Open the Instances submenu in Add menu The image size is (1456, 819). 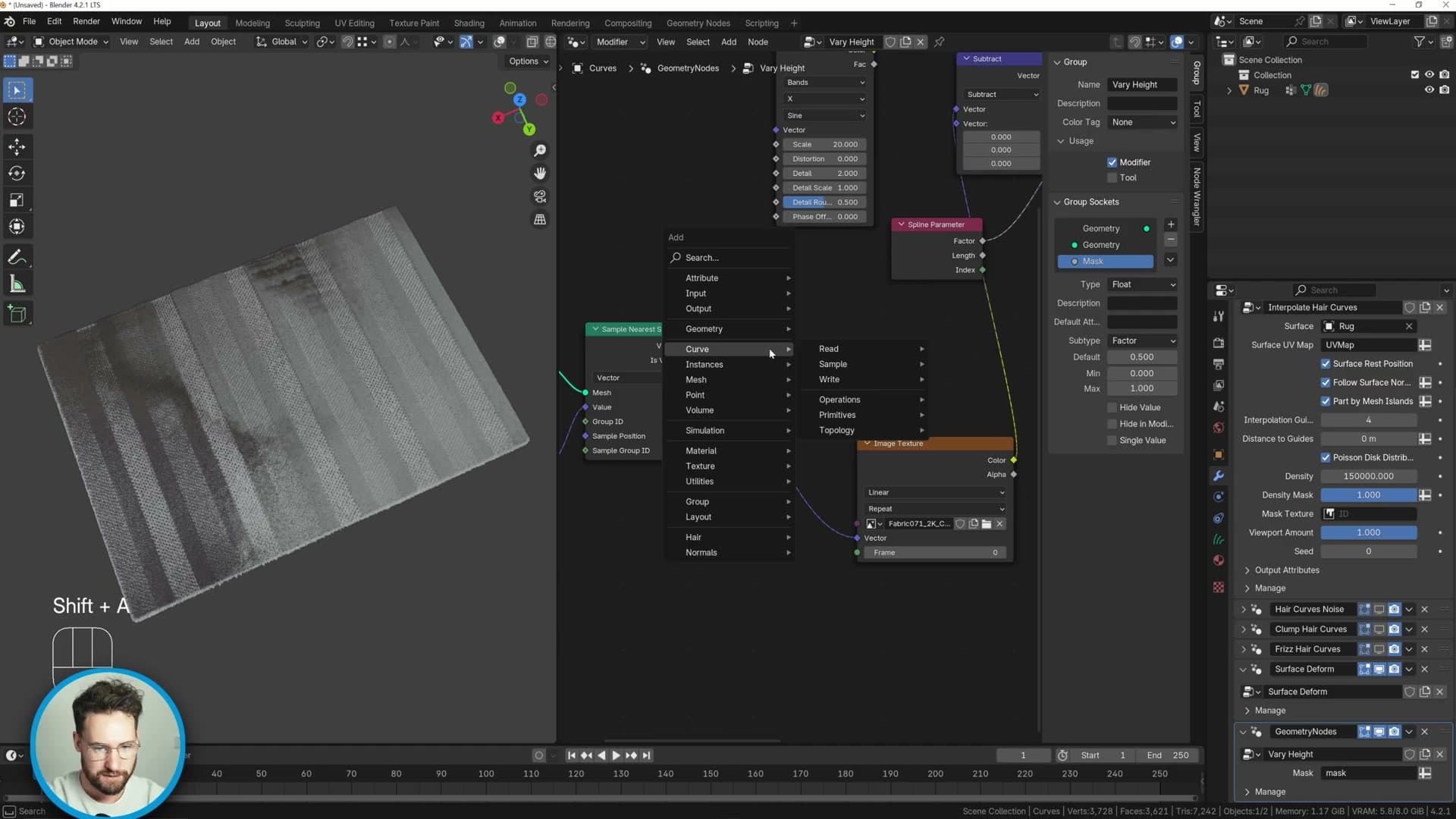[x=730, y=365]
